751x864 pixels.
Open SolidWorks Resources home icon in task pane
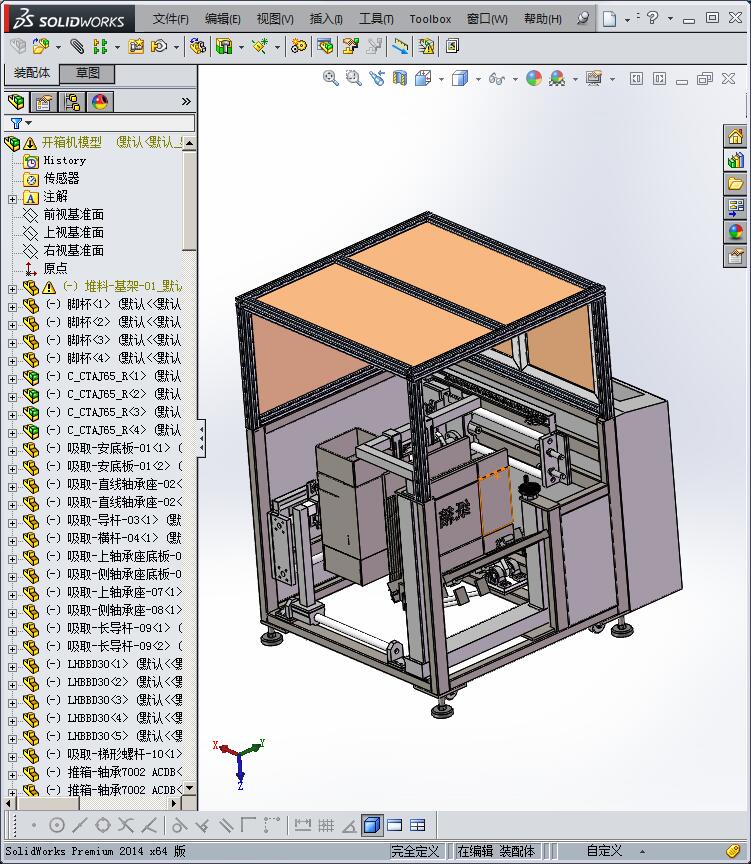point(736,136)
